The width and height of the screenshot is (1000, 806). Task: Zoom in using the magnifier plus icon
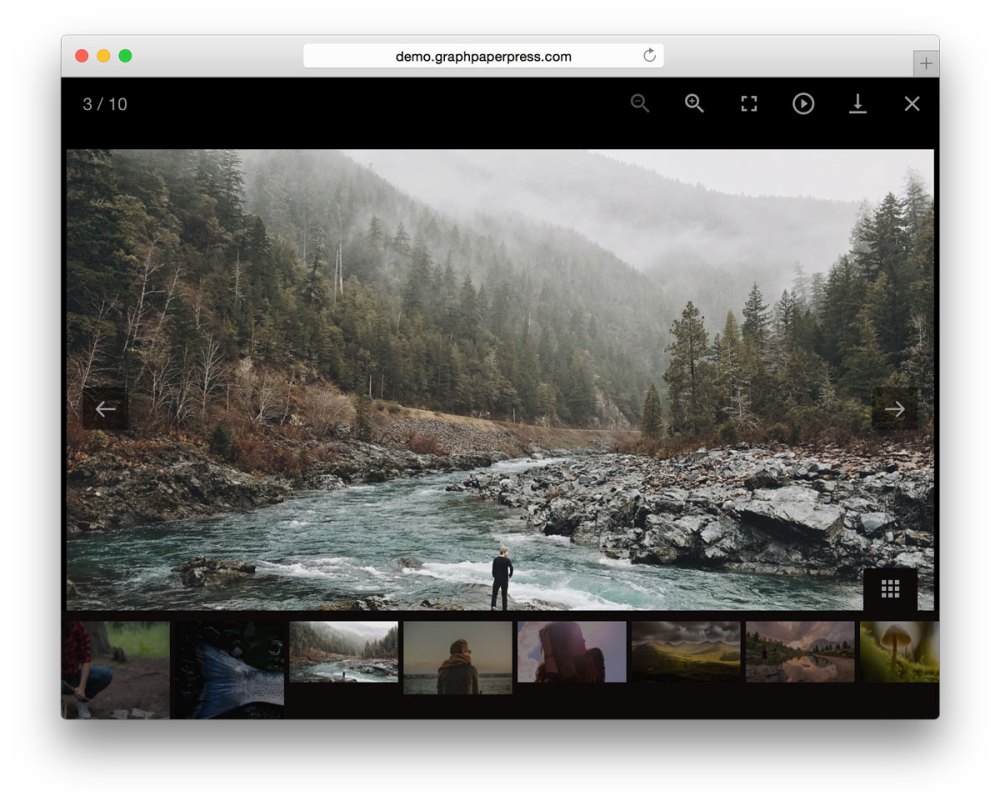pos(694,104)
